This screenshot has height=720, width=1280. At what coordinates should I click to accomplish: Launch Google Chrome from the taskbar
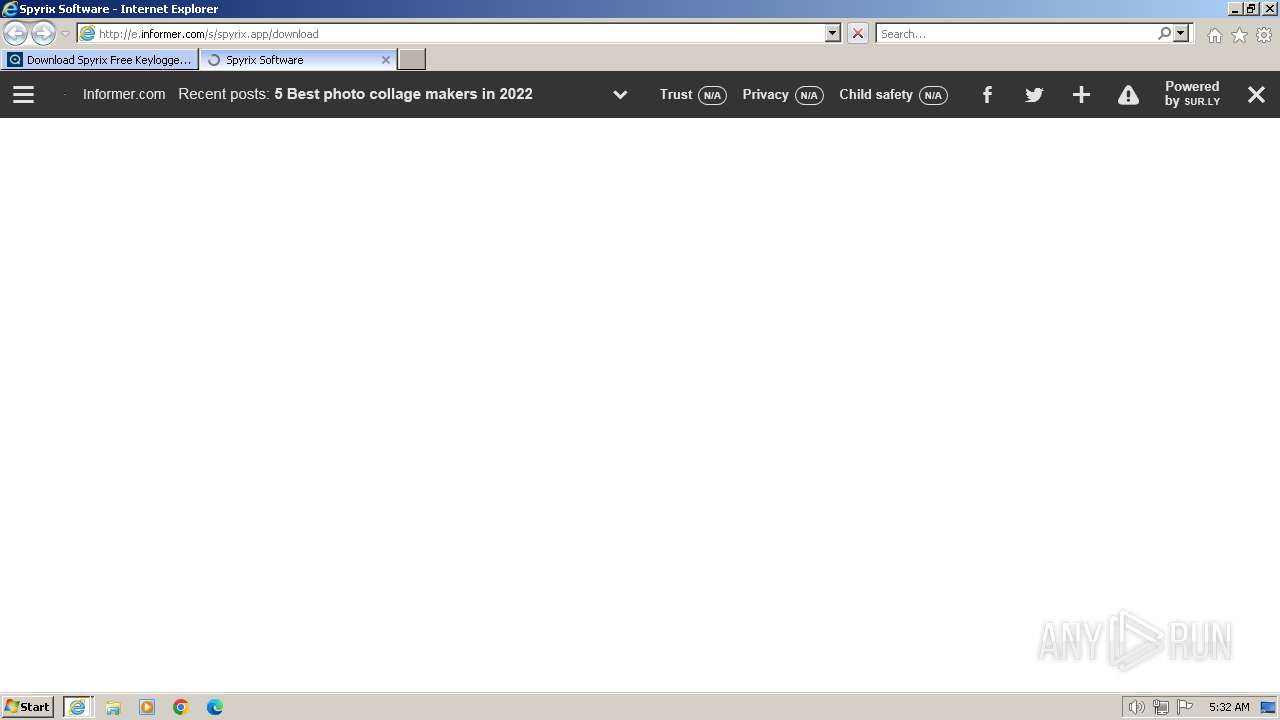tap(181, 707)
